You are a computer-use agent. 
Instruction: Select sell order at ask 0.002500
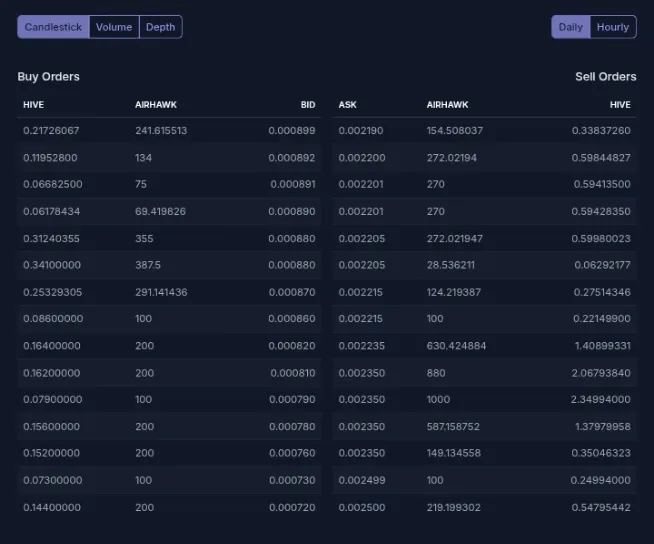[x=484, y=507]
